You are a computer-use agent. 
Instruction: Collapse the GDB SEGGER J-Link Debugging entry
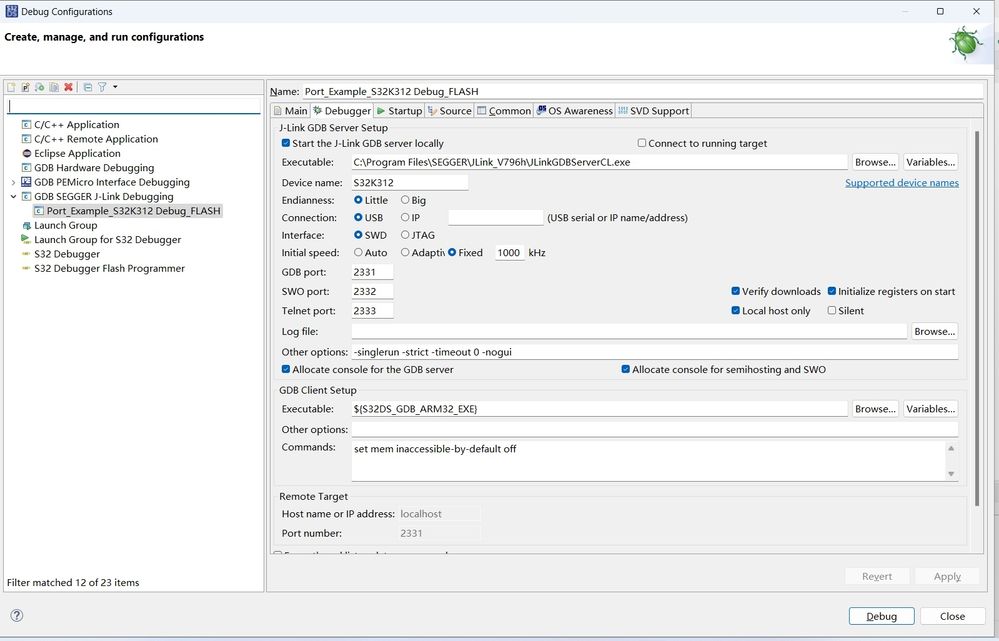click(13, 196)
